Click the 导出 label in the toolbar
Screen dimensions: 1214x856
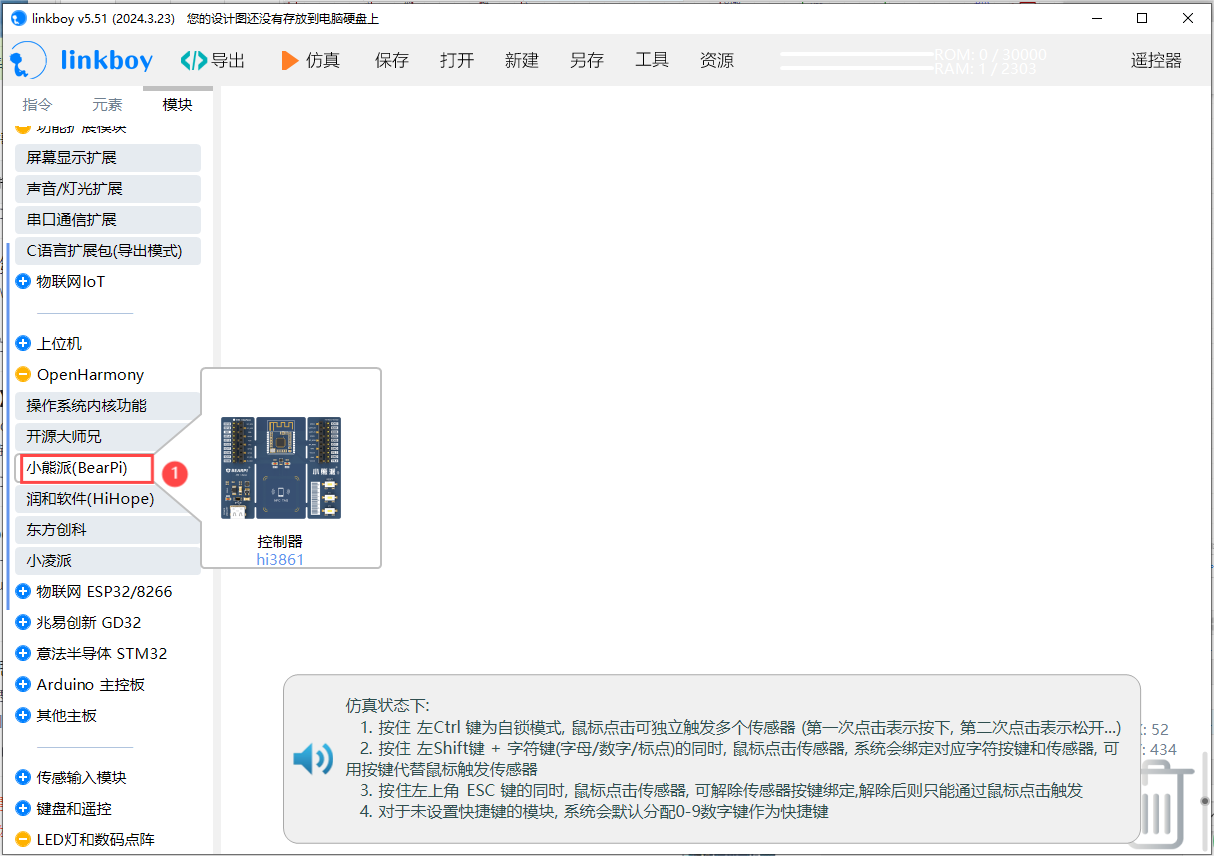click(x=228, y=61)
